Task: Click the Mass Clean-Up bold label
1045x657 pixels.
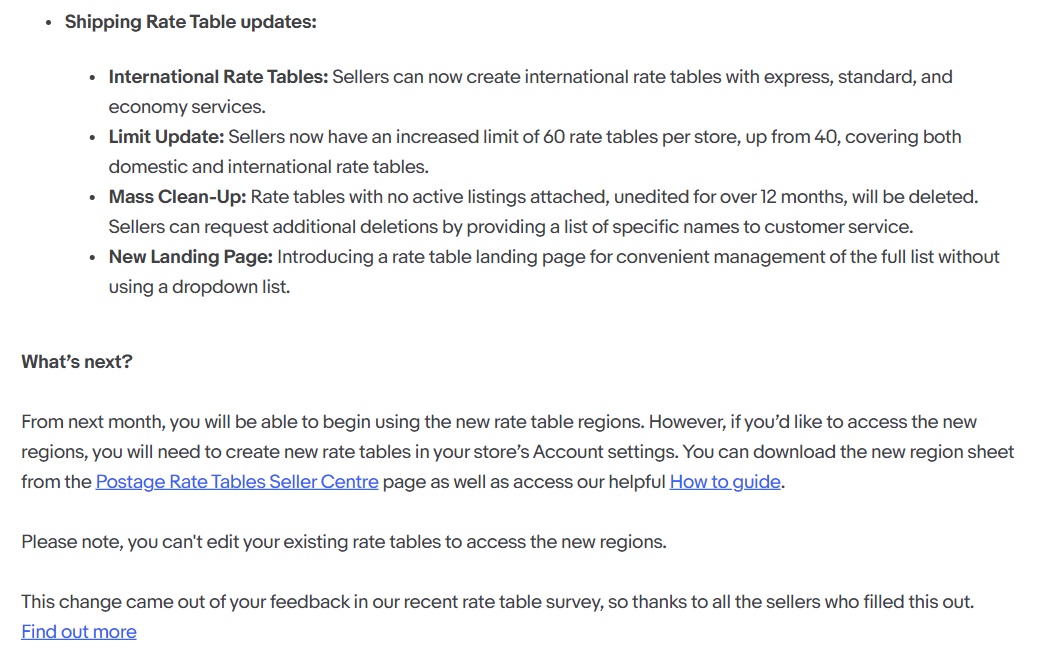Action: 177,197
